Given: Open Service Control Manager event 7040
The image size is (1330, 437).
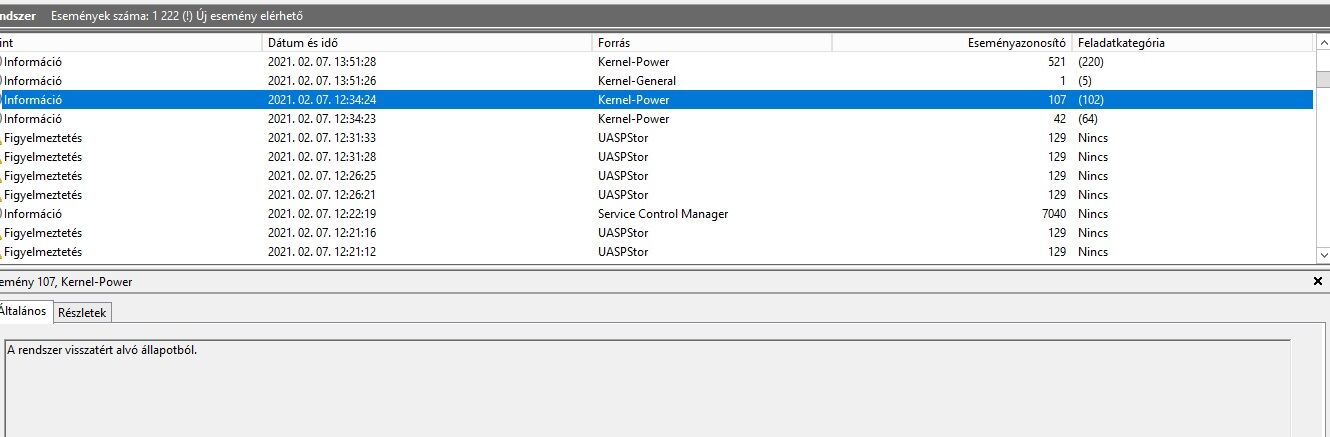Looking at the screenshot, I should click(662, 214).
